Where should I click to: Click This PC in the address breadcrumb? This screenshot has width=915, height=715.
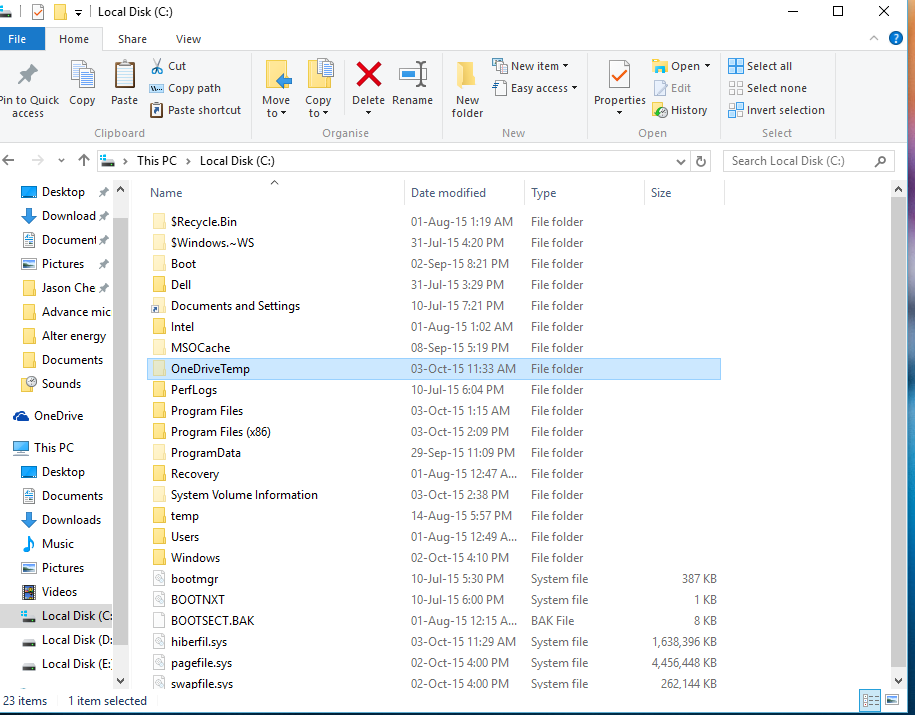156,161
